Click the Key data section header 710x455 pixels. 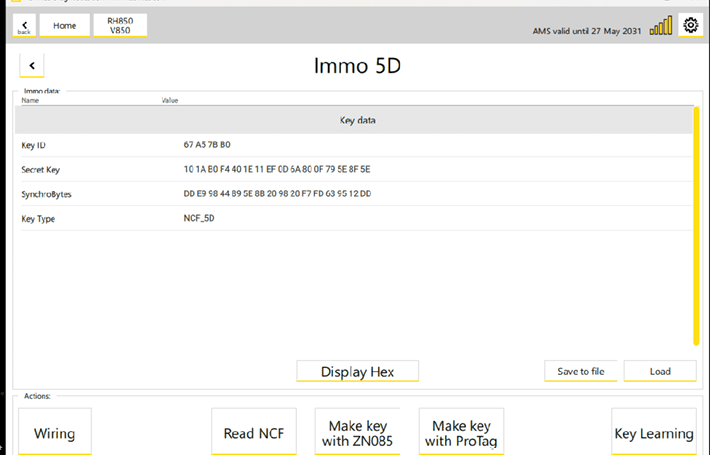354,120
